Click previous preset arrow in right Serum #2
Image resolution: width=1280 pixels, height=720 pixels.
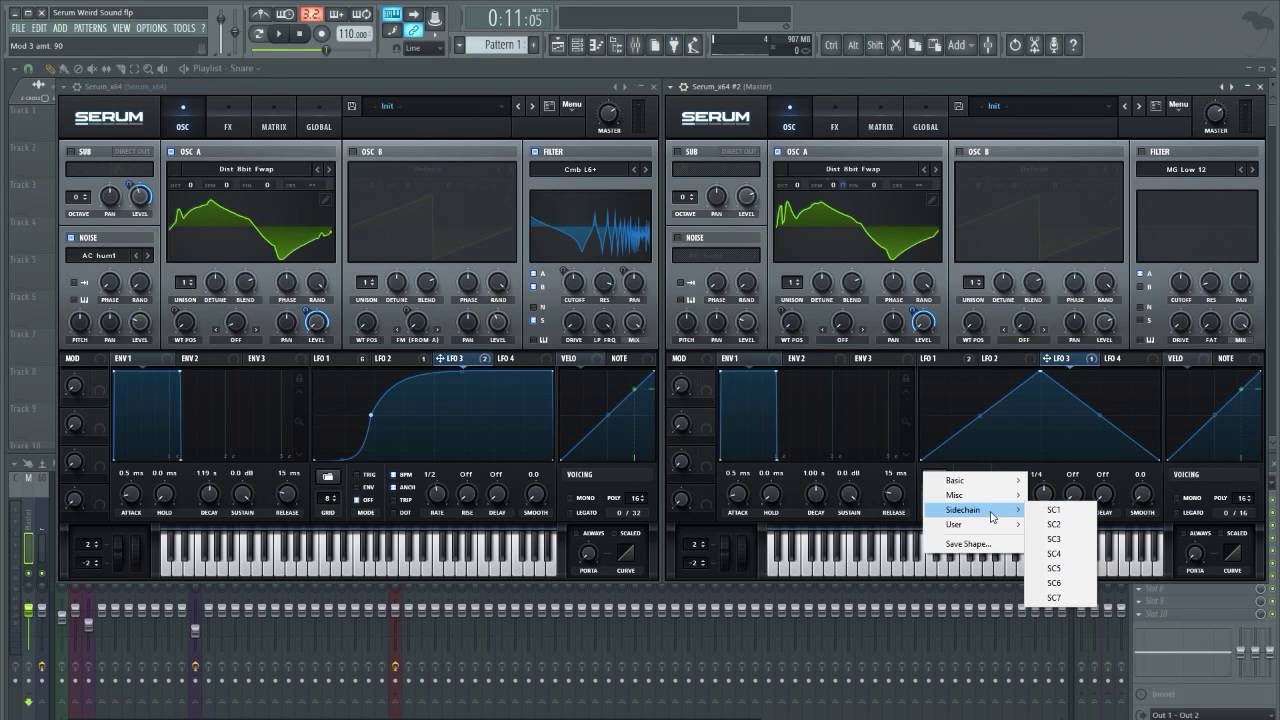(1125, 106)
